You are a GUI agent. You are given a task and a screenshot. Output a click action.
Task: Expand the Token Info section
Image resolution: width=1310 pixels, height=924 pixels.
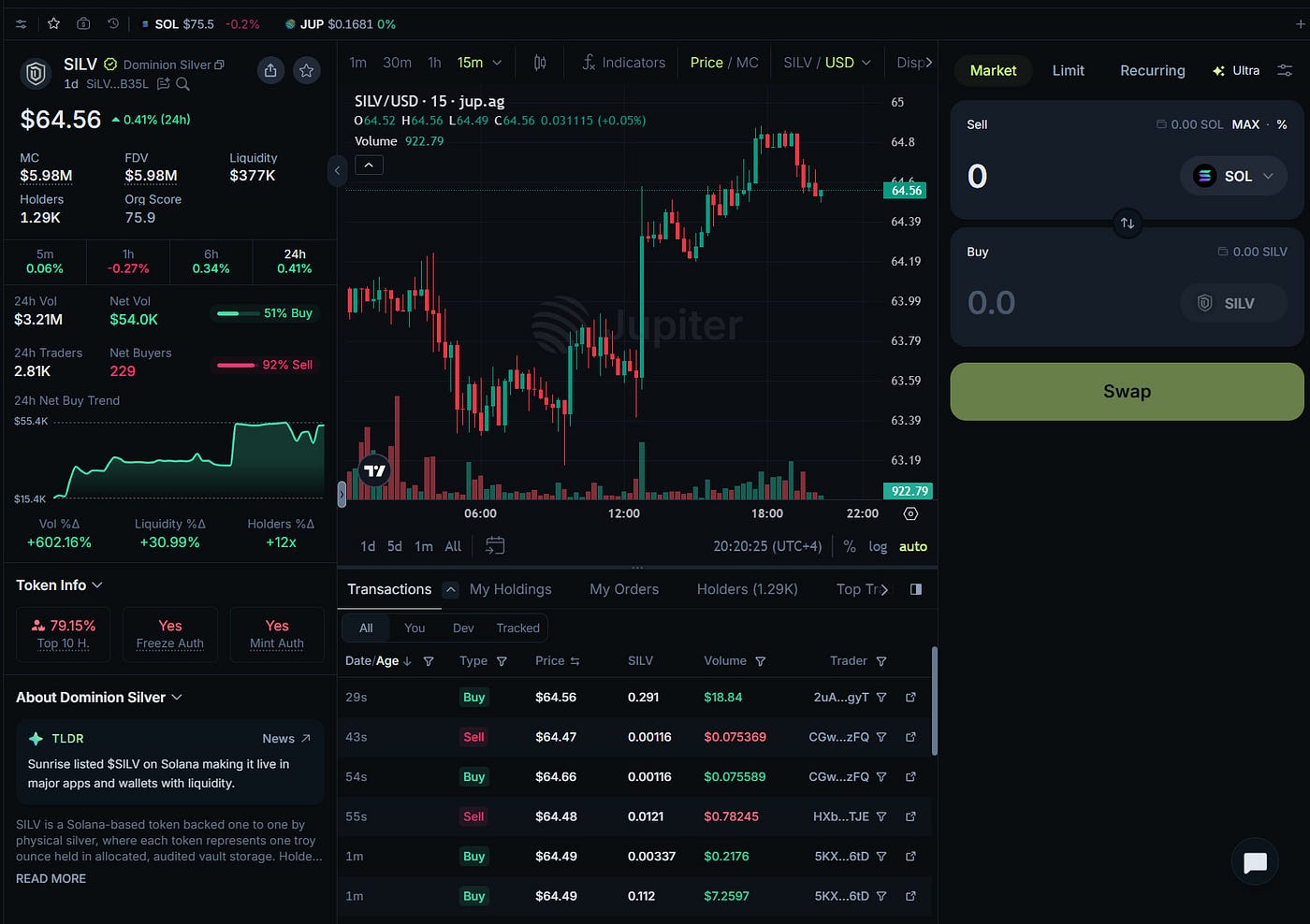(59, 585)
